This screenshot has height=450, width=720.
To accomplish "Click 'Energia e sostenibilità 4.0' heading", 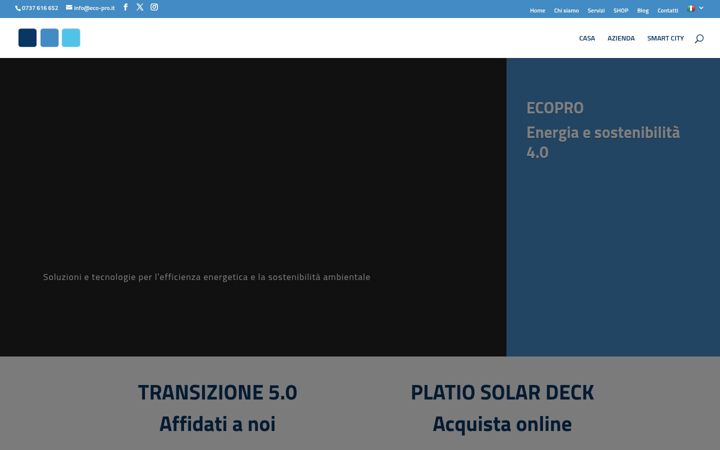I will pos(603,142).
